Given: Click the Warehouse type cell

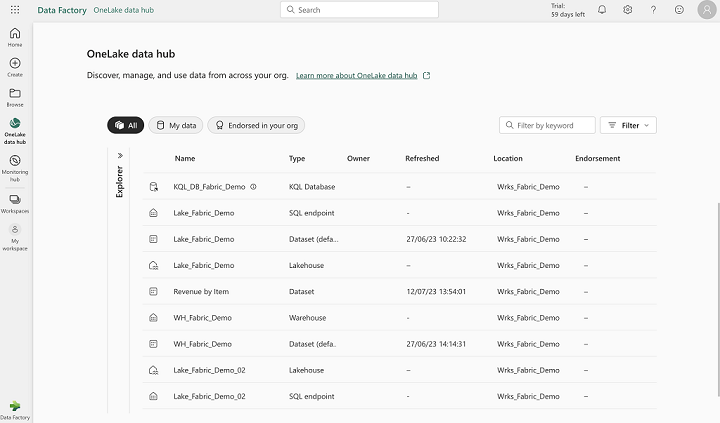Looking at the screenshot, I should tap(307, 317).
